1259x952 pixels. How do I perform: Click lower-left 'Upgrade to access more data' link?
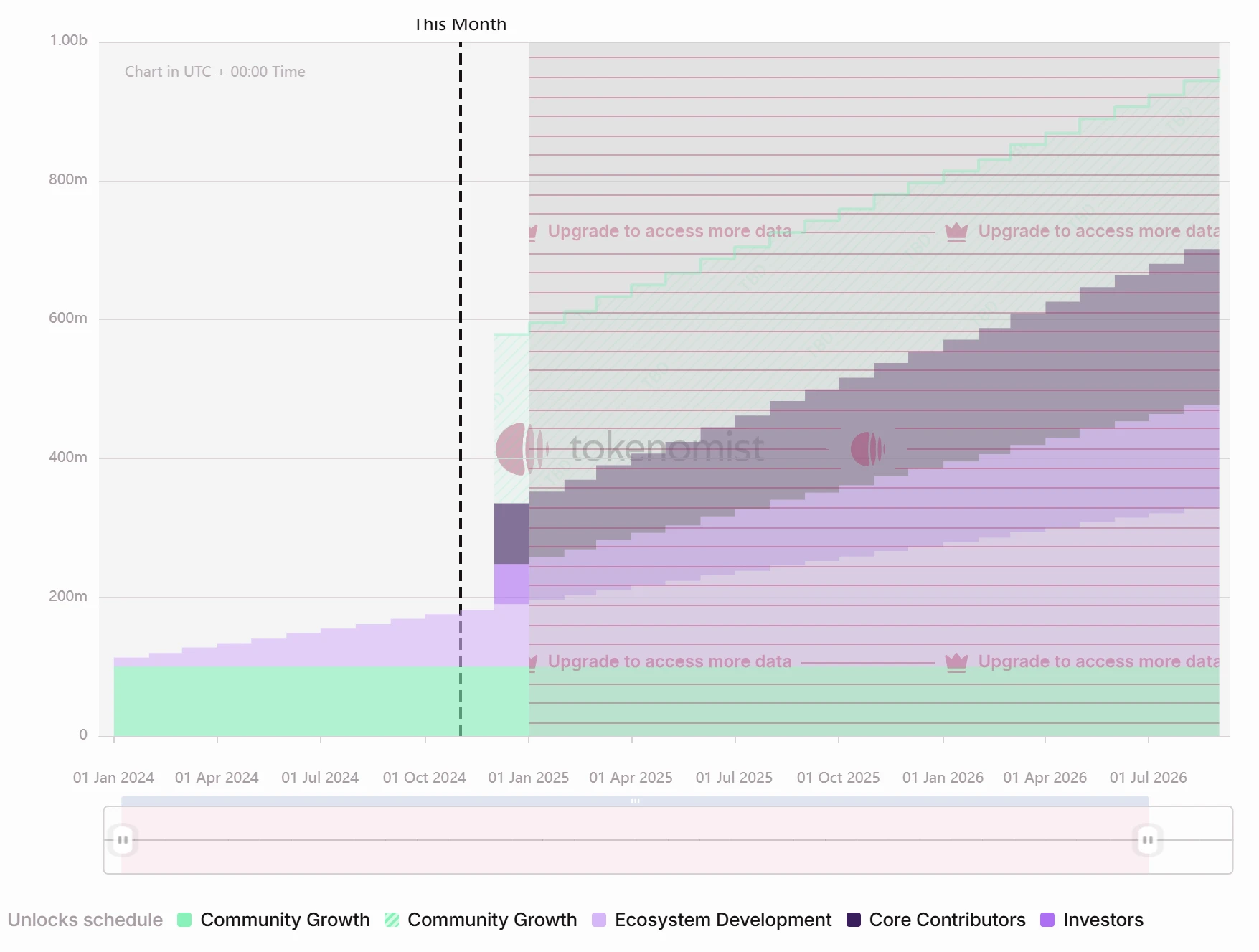pos(669,662)
